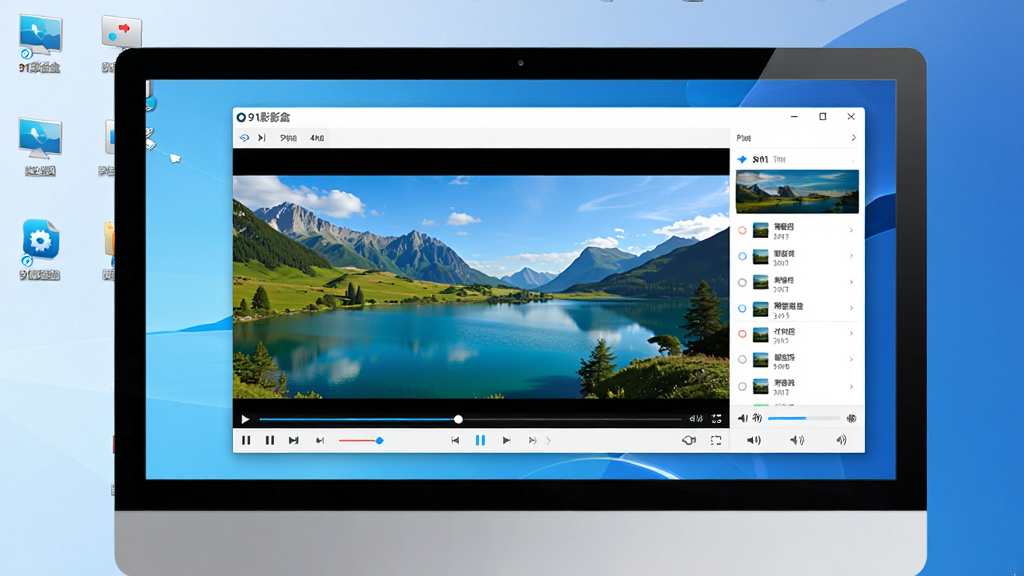Click the first playlist row's small video thumbnail
Screen dimensions: 1024x576
pyautogui.click(x=760, y=231)
